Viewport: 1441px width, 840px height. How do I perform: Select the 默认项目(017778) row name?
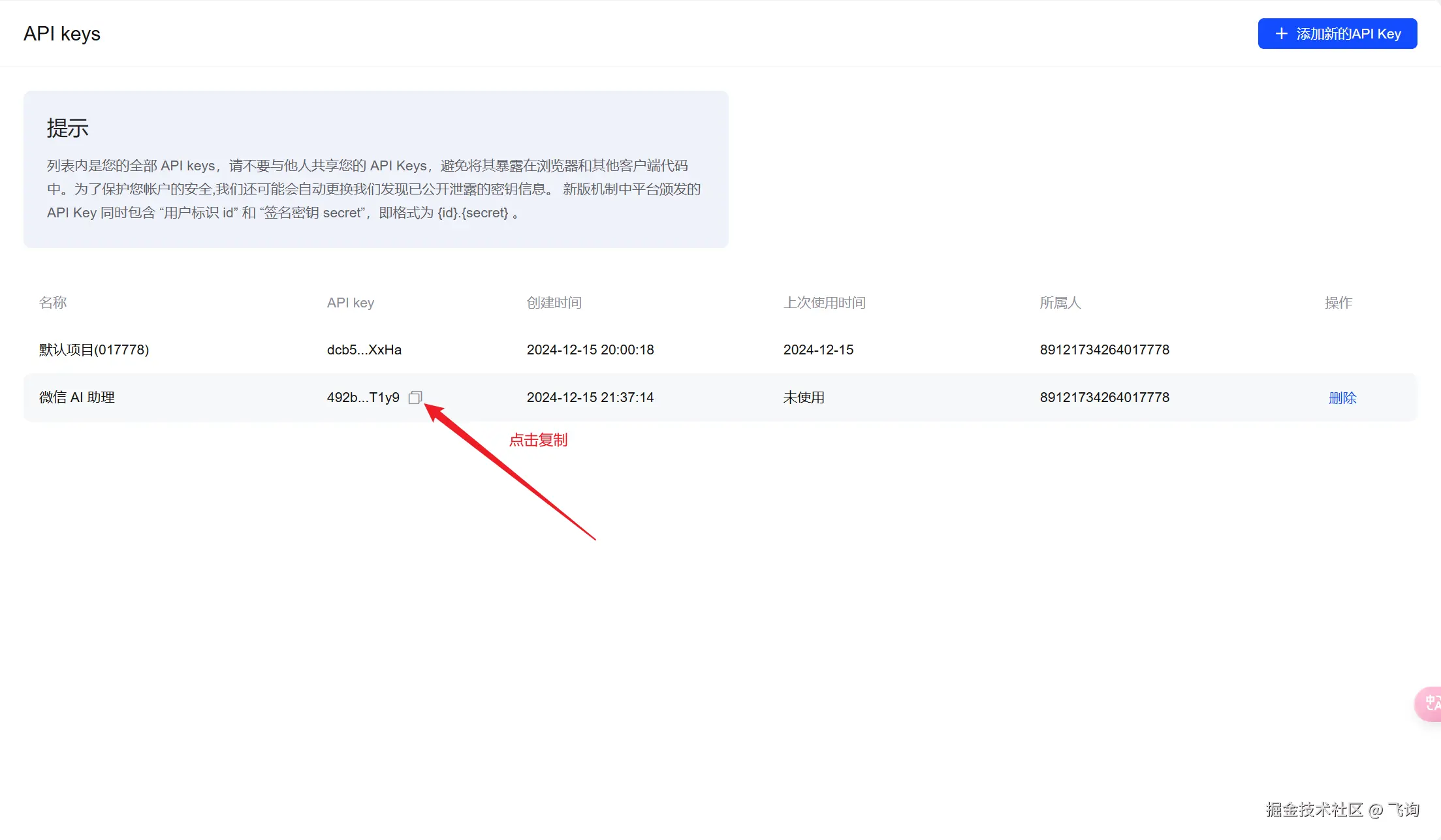(94, 350)
